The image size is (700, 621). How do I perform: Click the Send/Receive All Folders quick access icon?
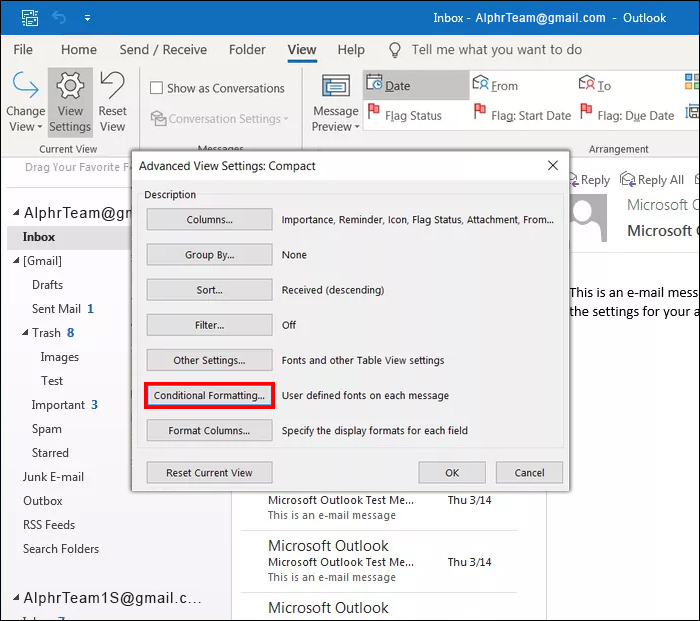pyautogui.click(x=30, y=18)
